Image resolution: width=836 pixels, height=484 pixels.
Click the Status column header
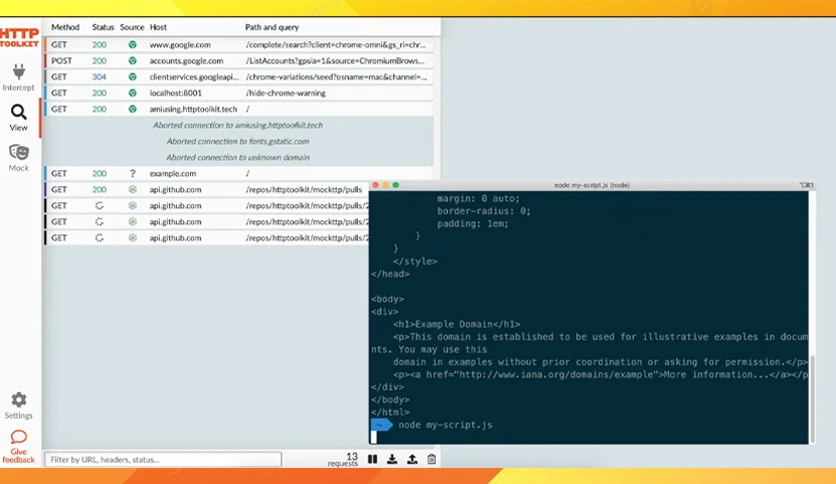(x=103, y=27)
